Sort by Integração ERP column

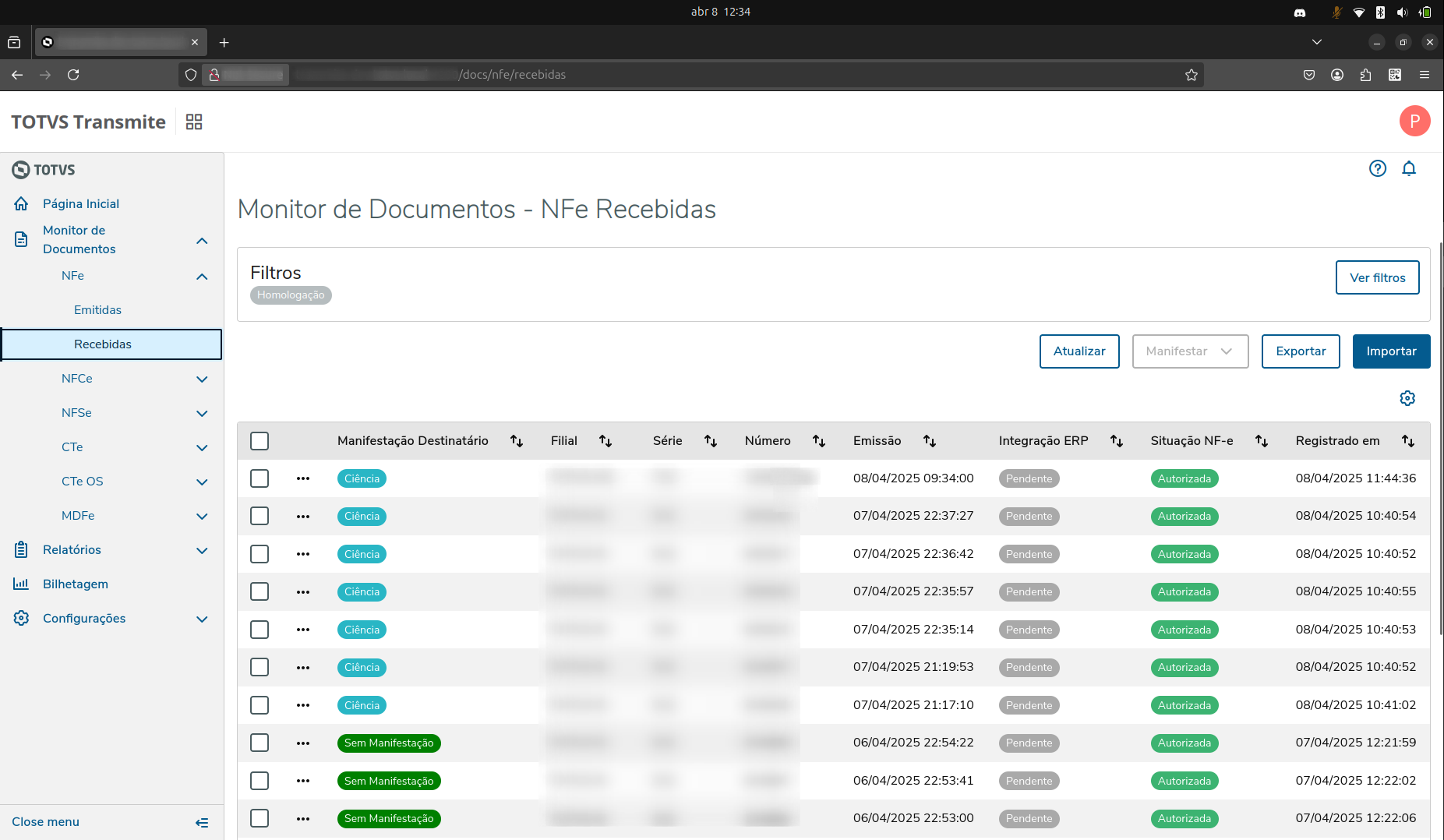[1117, 441]
